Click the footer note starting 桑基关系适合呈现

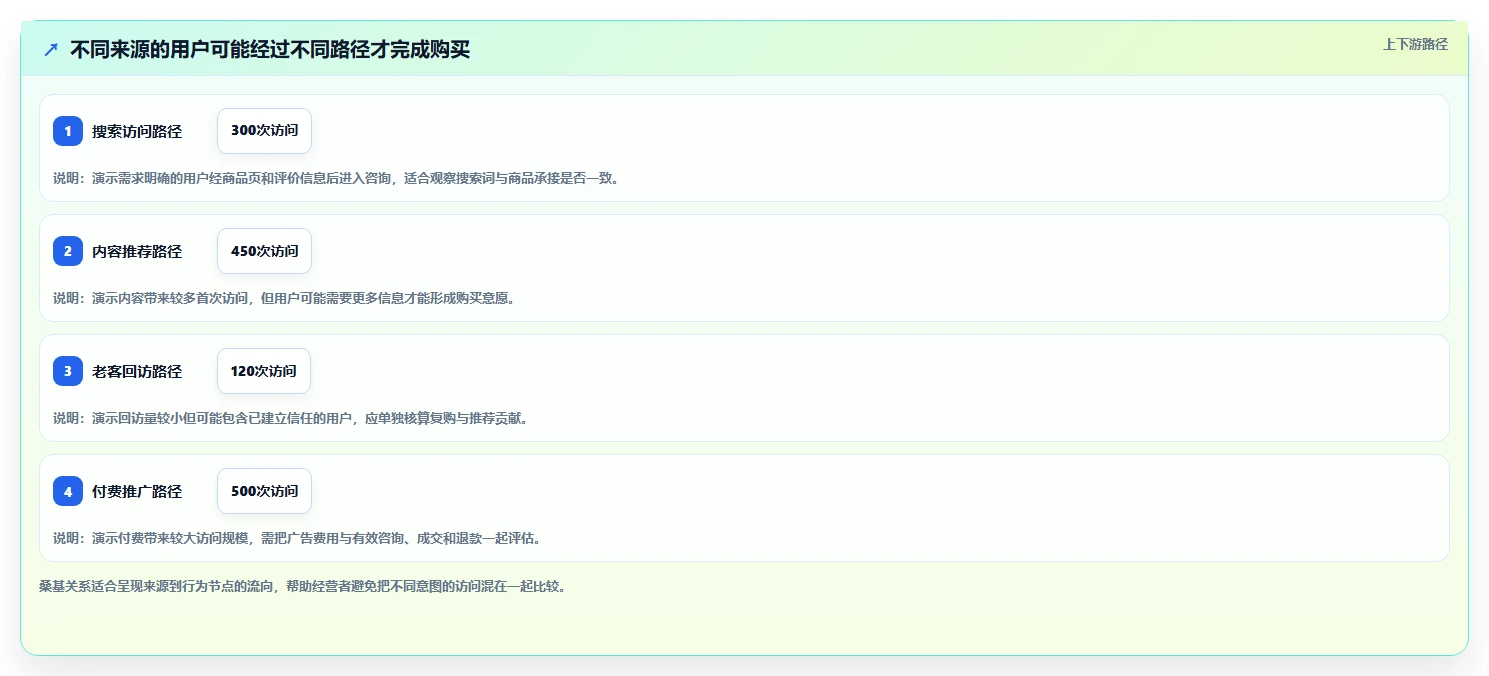[303, 586]
